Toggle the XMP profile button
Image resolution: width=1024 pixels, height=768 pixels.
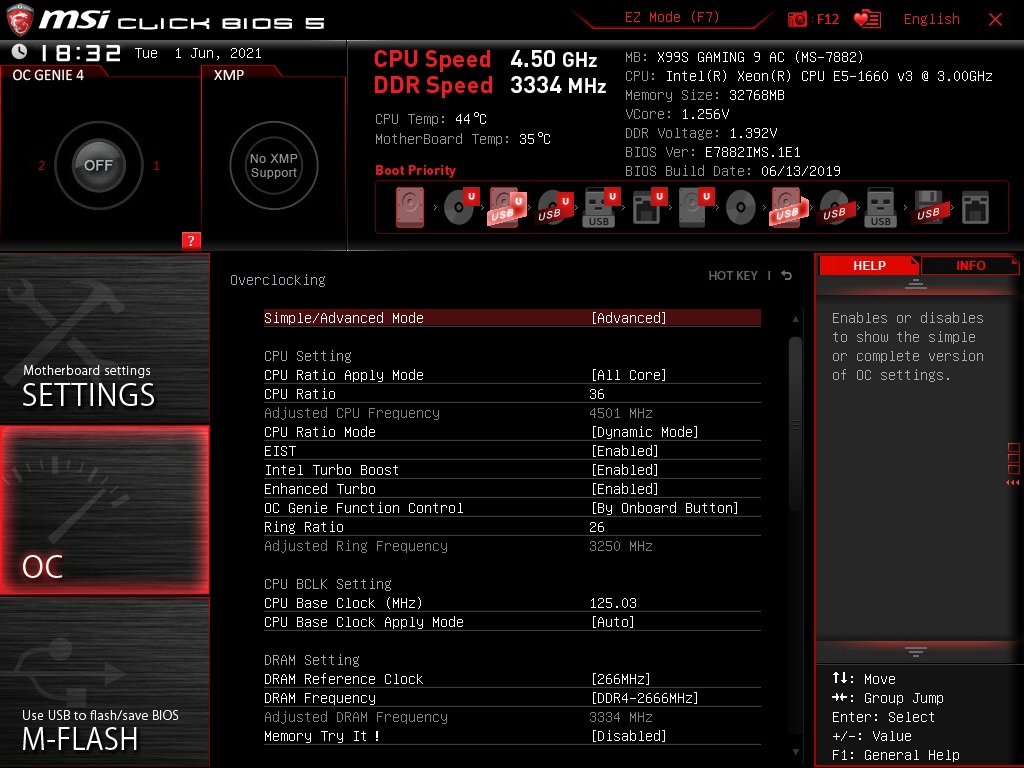coord(274,165)
